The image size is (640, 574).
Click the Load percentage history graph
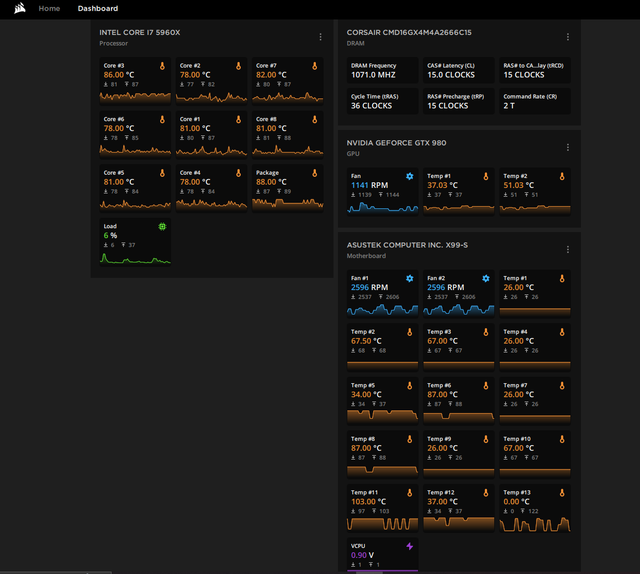[x=135, y=258]
